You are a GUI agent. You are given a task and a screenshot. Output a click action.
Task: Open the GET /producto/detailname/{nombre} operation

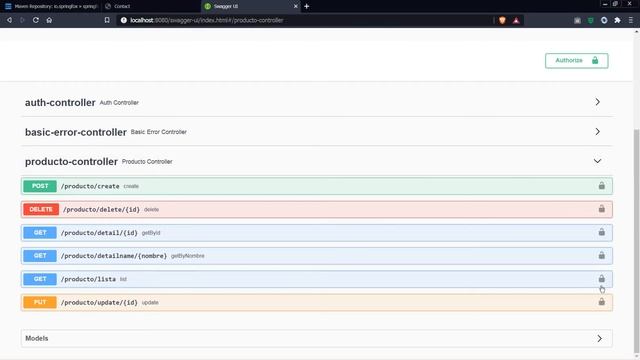click(x=317, y=256)
